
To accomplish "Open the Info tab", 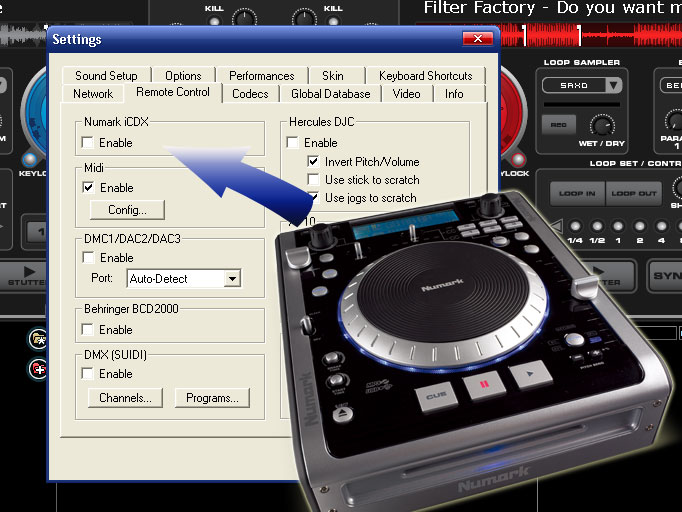I will point(454,94).
